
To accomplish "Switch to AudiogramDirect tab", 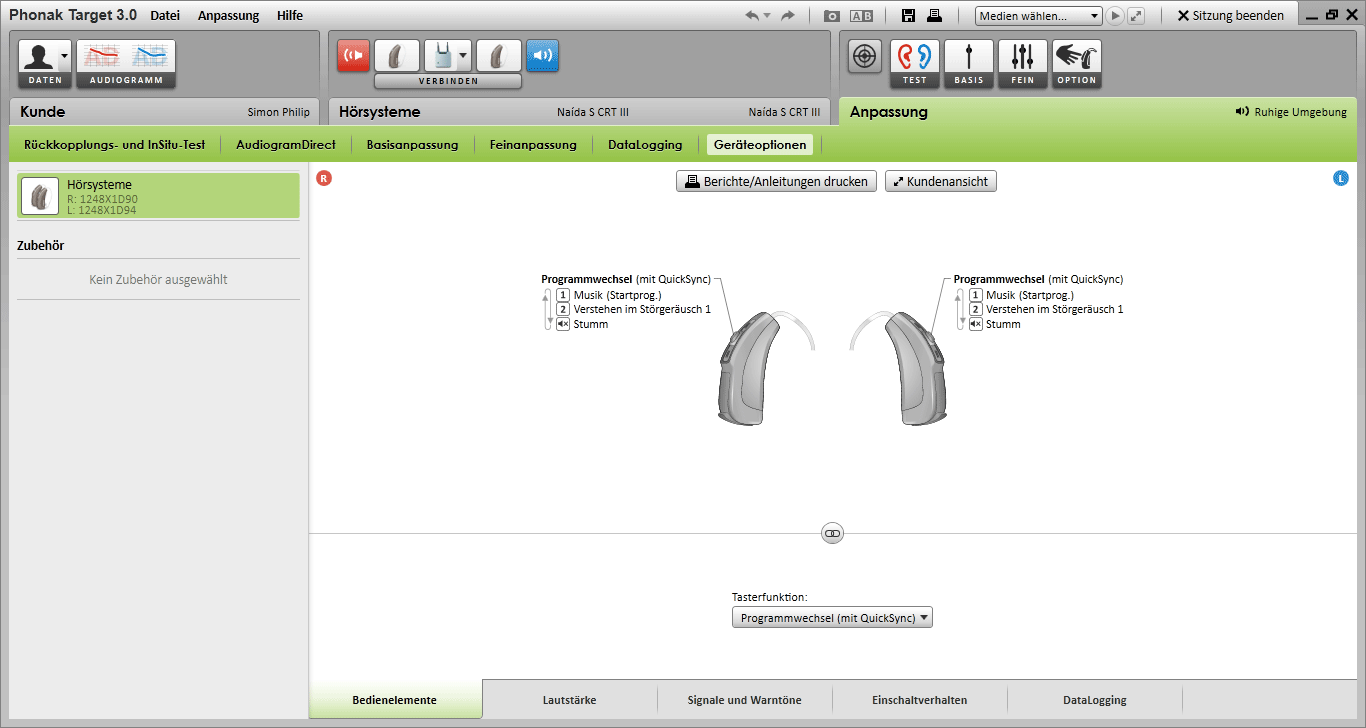I will [x=286, y=145].
